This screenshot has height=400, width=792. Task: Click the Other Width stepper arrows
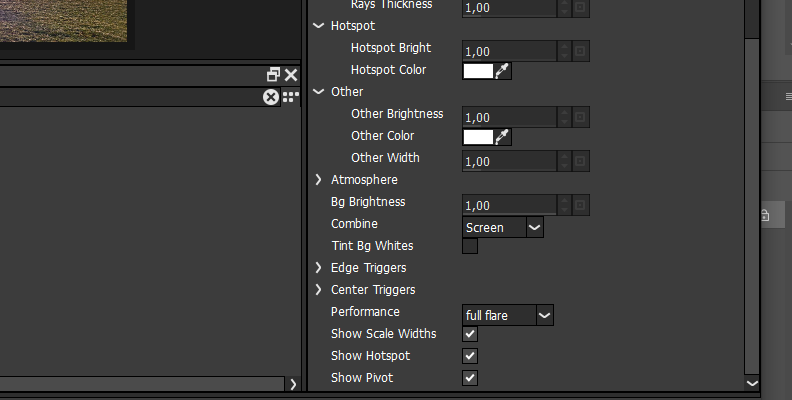[564, 161]
